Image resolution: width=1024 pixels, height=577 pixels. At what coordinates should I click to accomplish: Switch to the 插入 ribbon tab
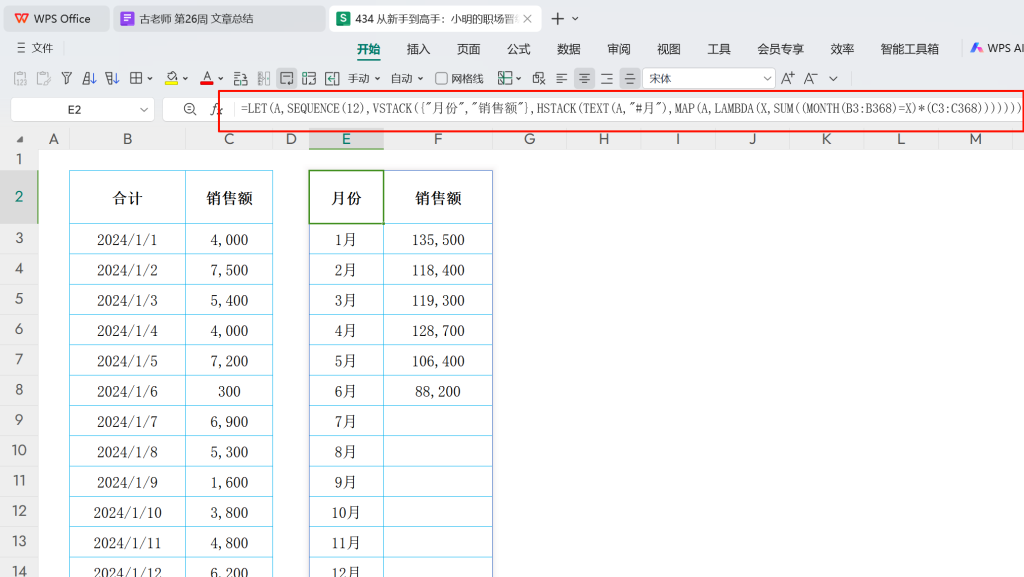click(x=419, y=49)
